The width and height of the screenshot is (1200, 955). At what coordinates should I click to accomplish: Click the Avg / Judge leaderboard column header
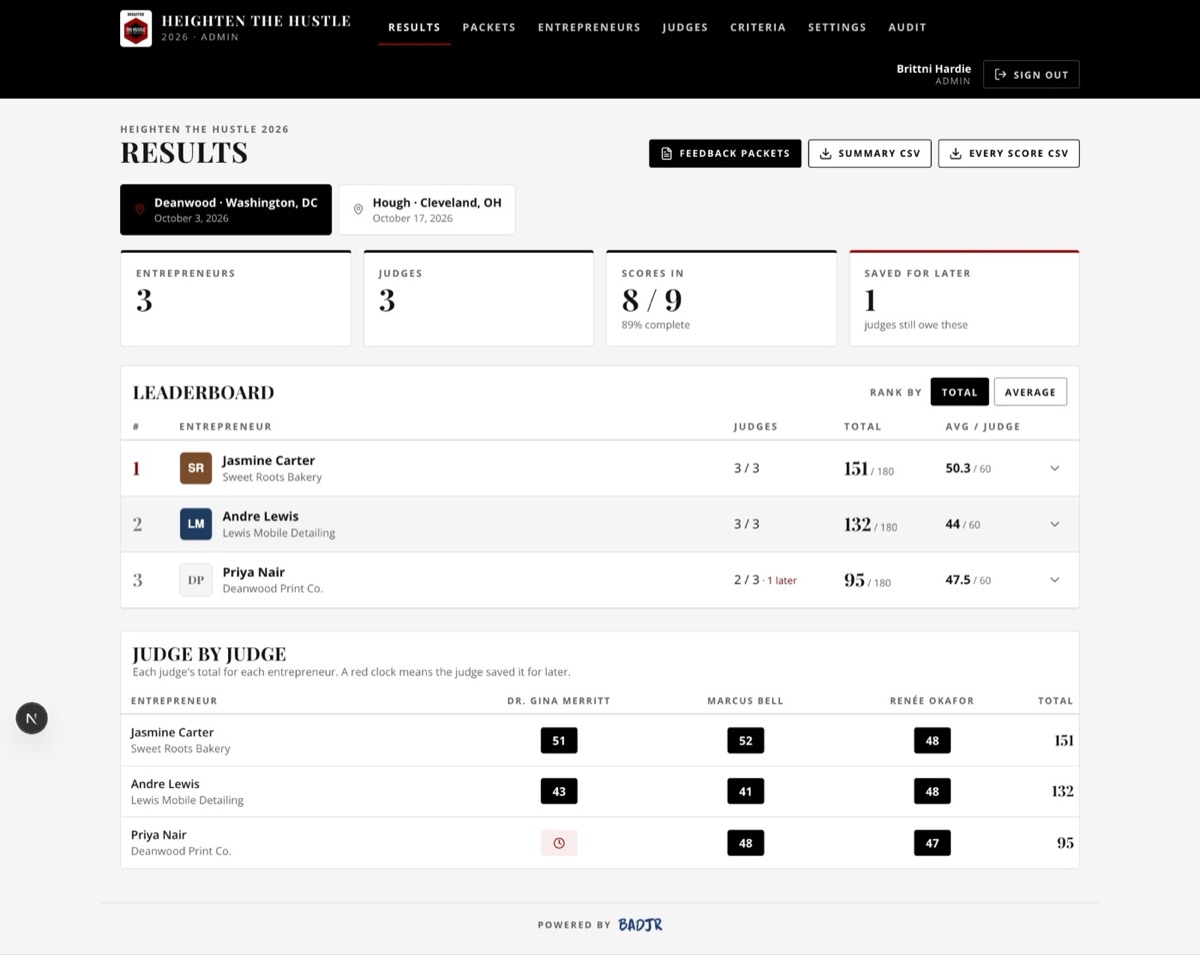coord(983,427)
